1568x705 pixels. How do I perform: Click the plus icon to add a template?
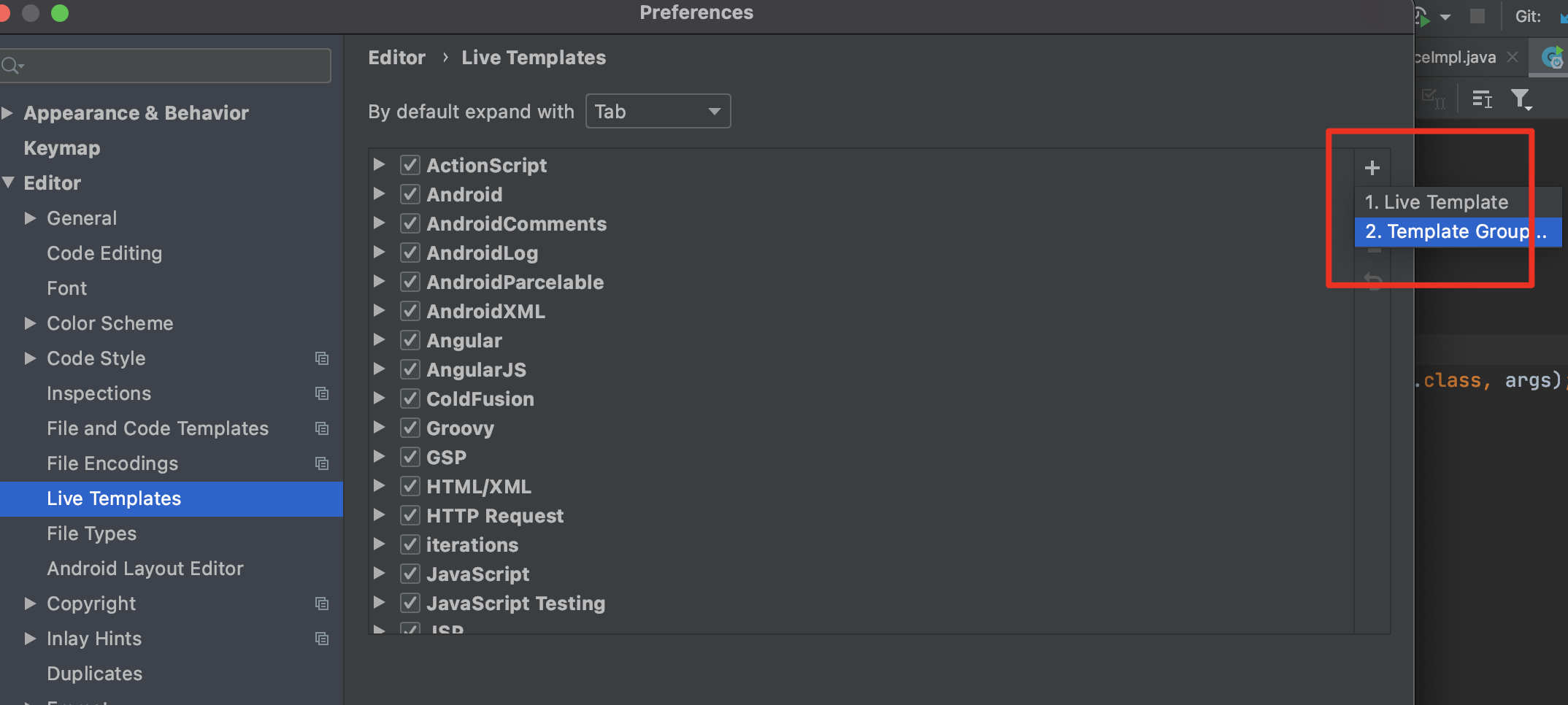click(x=1372, y=168)
